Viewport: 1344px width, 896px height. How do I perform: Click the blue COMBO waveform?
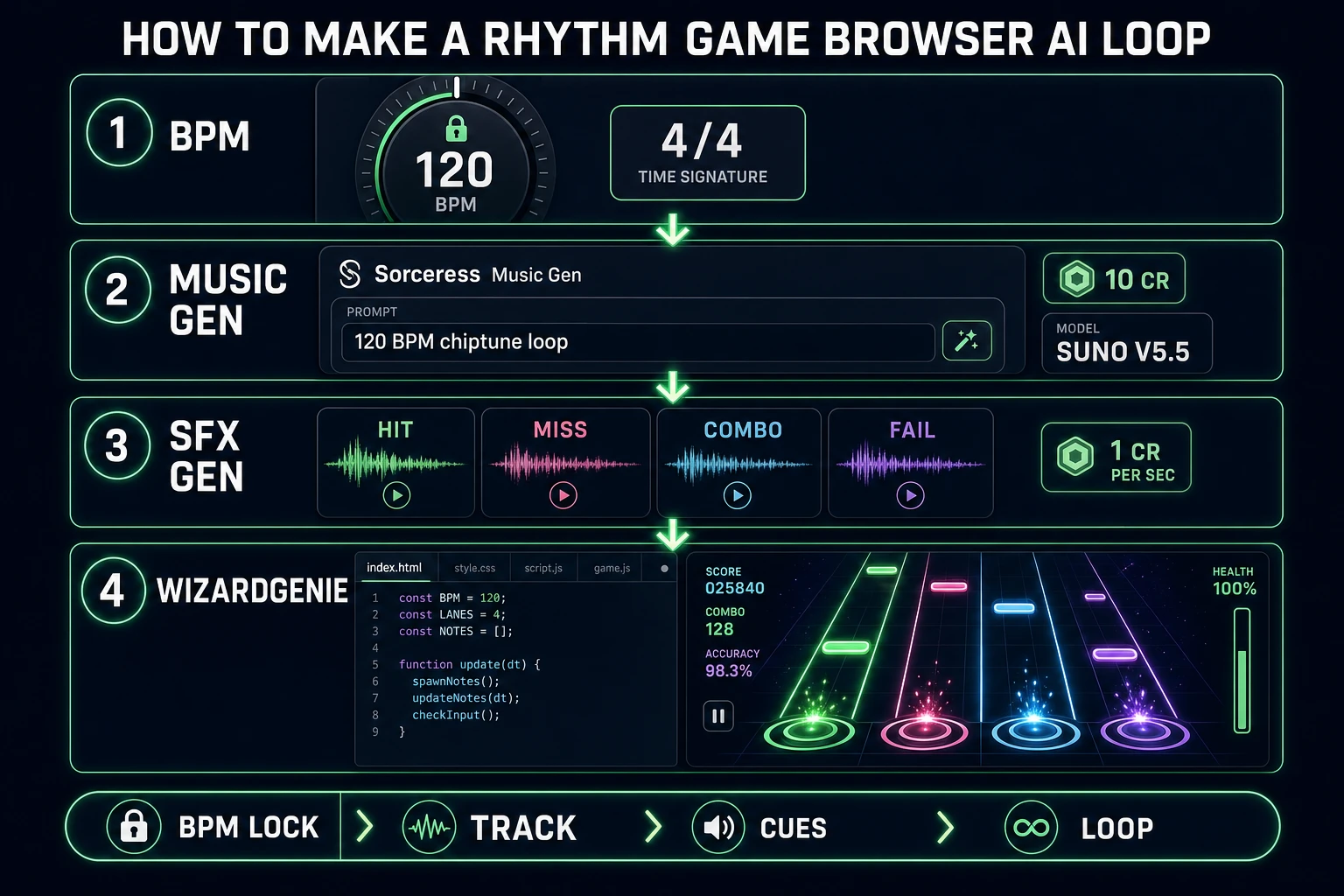[x=738, y=464]
